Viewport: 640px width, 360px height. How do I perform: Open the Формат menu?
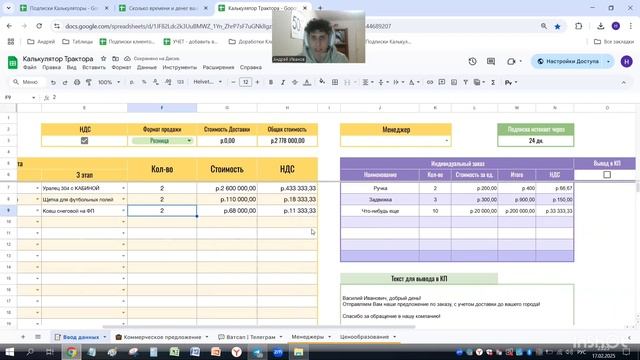click(121, 67)
